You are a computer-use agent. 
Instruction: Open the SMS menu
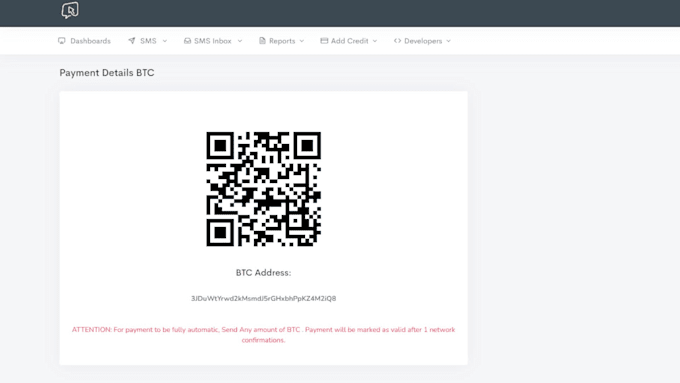click(148, 41)
